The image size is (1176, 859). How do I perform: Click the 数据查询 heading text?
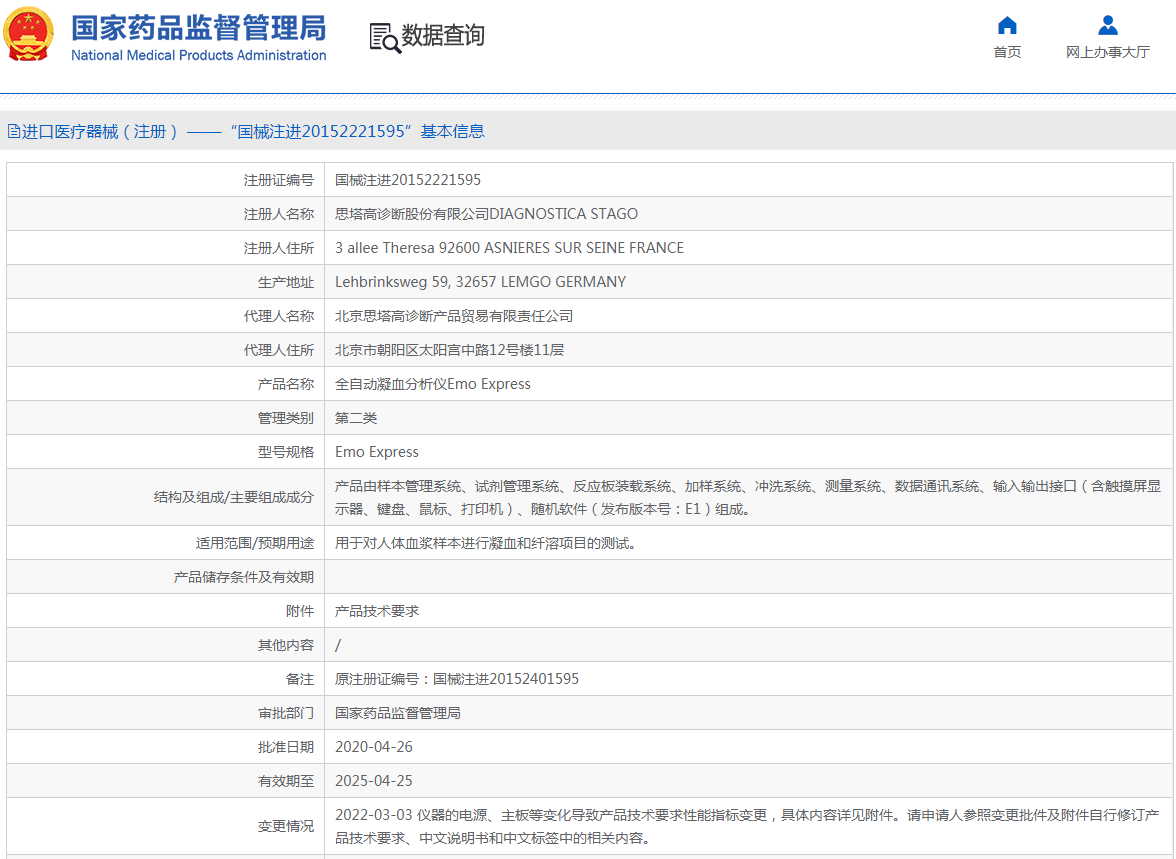(x=443, y=36)
